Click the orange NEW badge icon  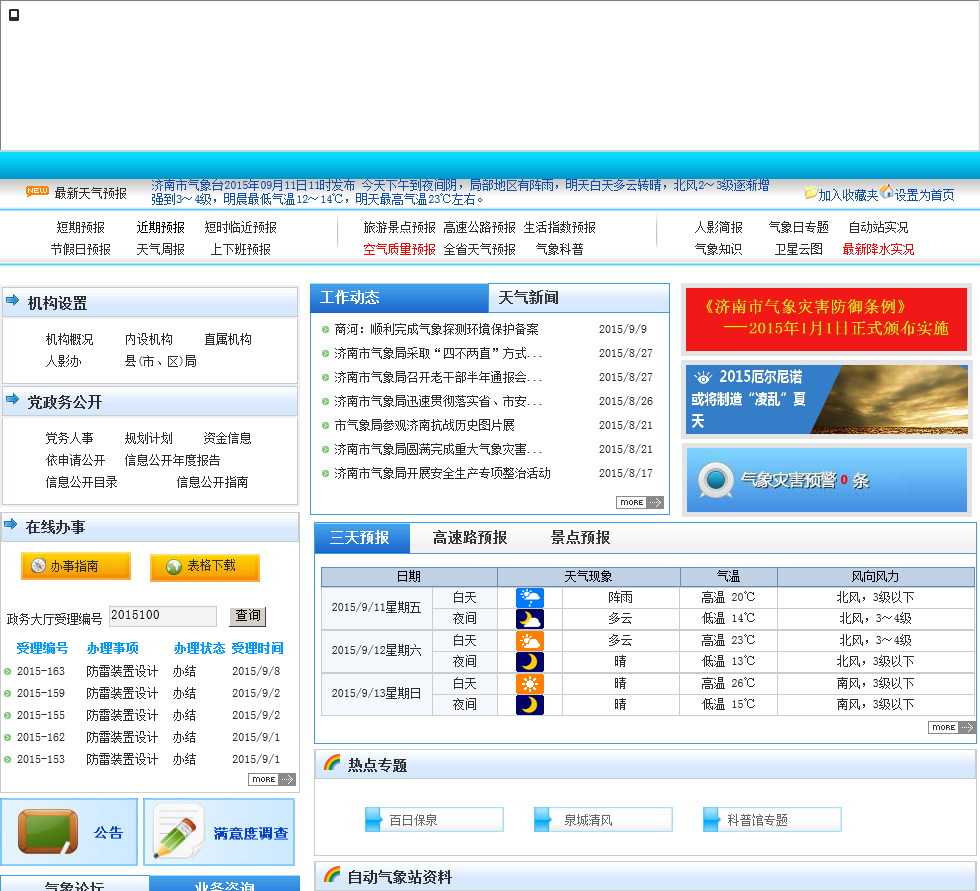(37, 191)
